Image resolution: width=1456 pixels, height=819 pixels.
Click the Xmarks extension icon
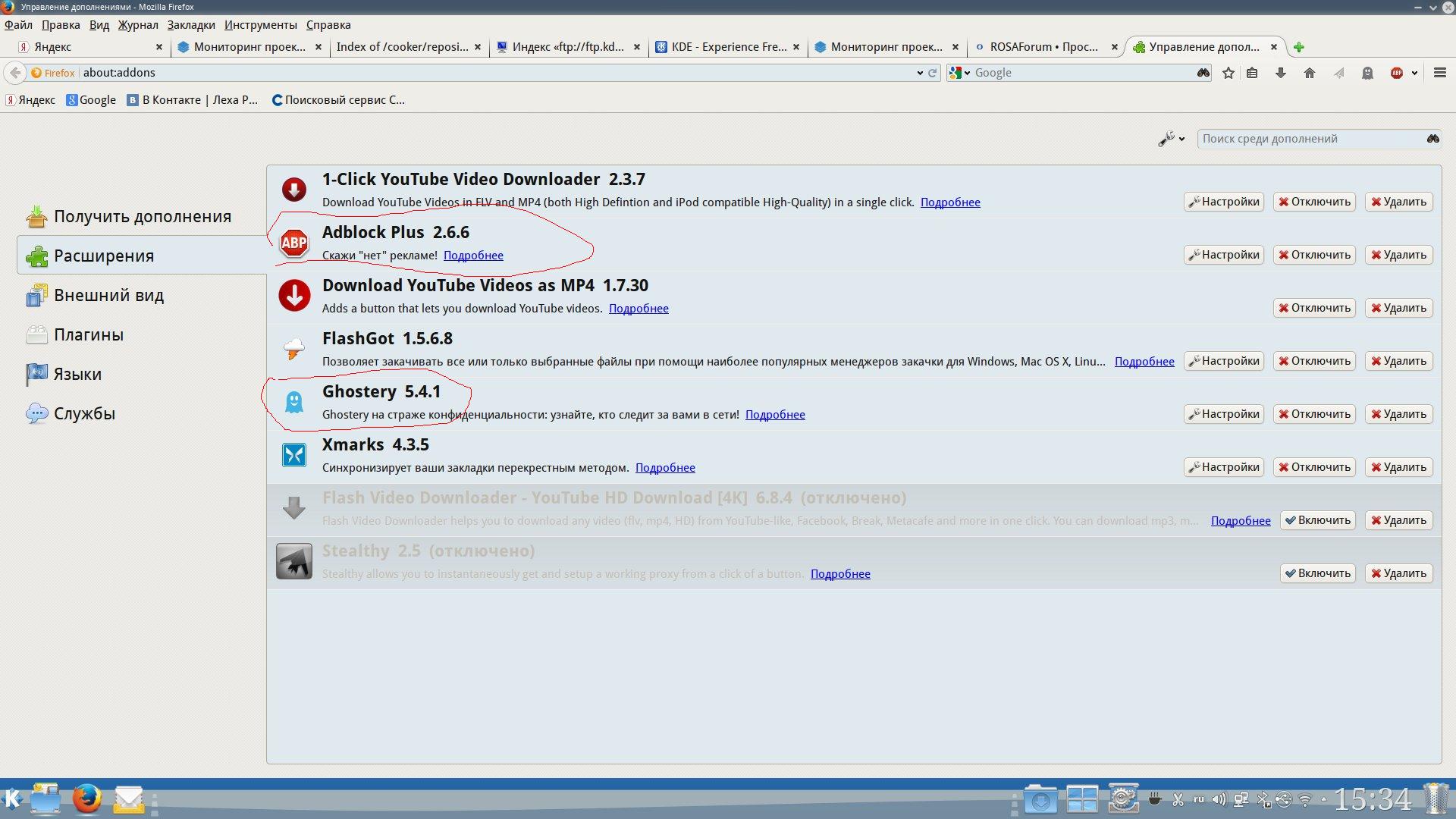coord(294,455)
